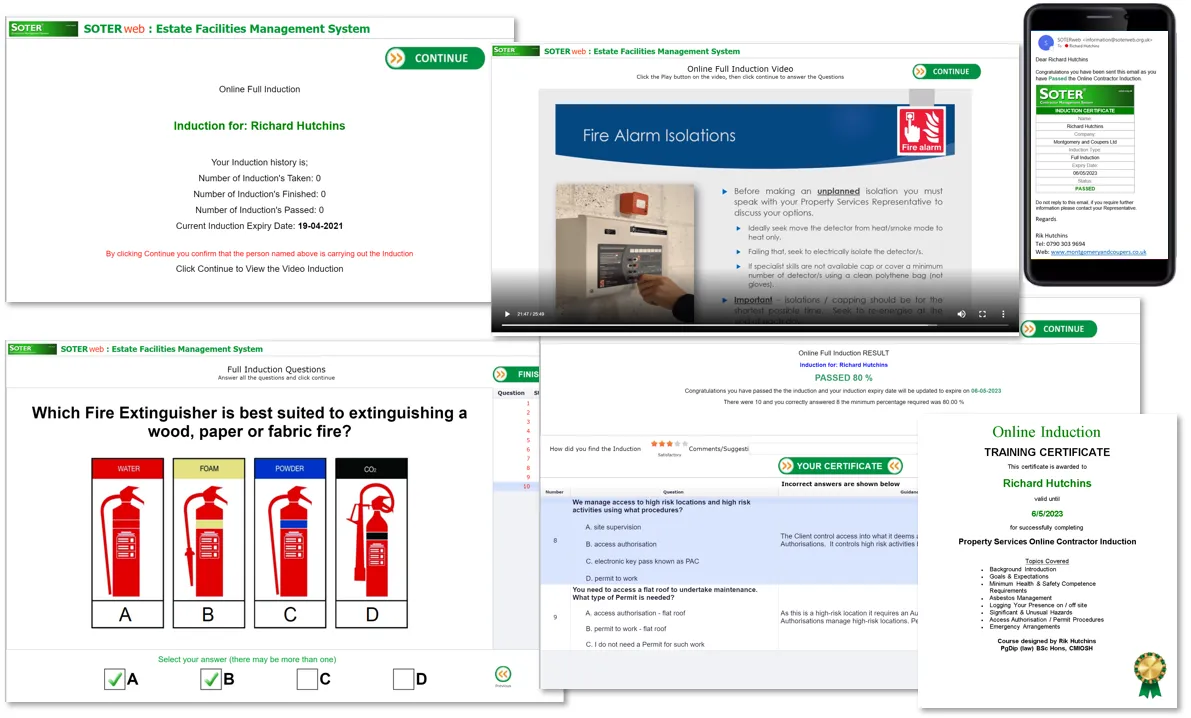
Task: Open fullscreen mode on the video
Action: pos(982,314)
